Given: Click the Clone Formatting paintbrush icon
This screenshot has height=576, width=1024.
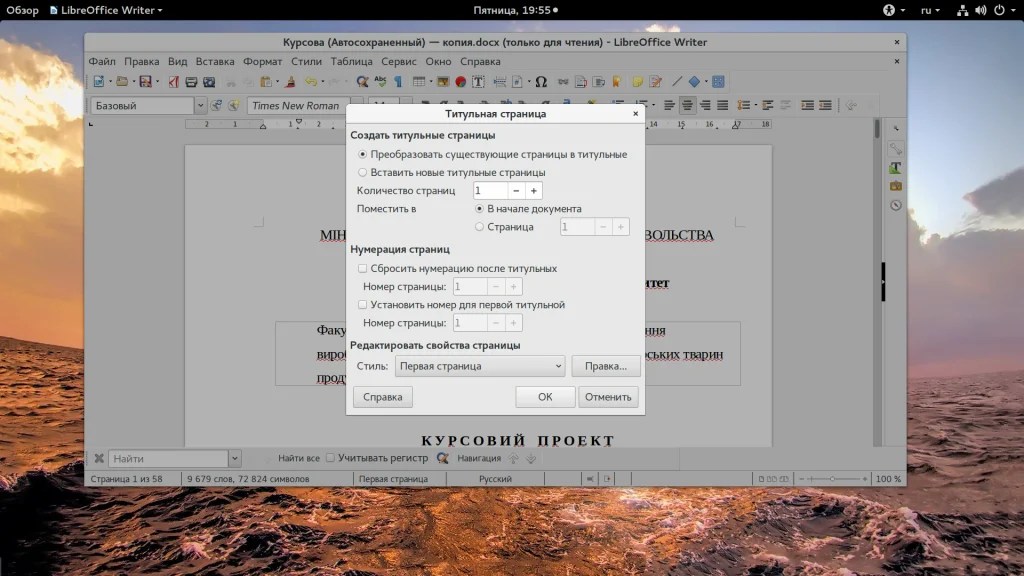Looking at the screenshot, I should [290, 82].
